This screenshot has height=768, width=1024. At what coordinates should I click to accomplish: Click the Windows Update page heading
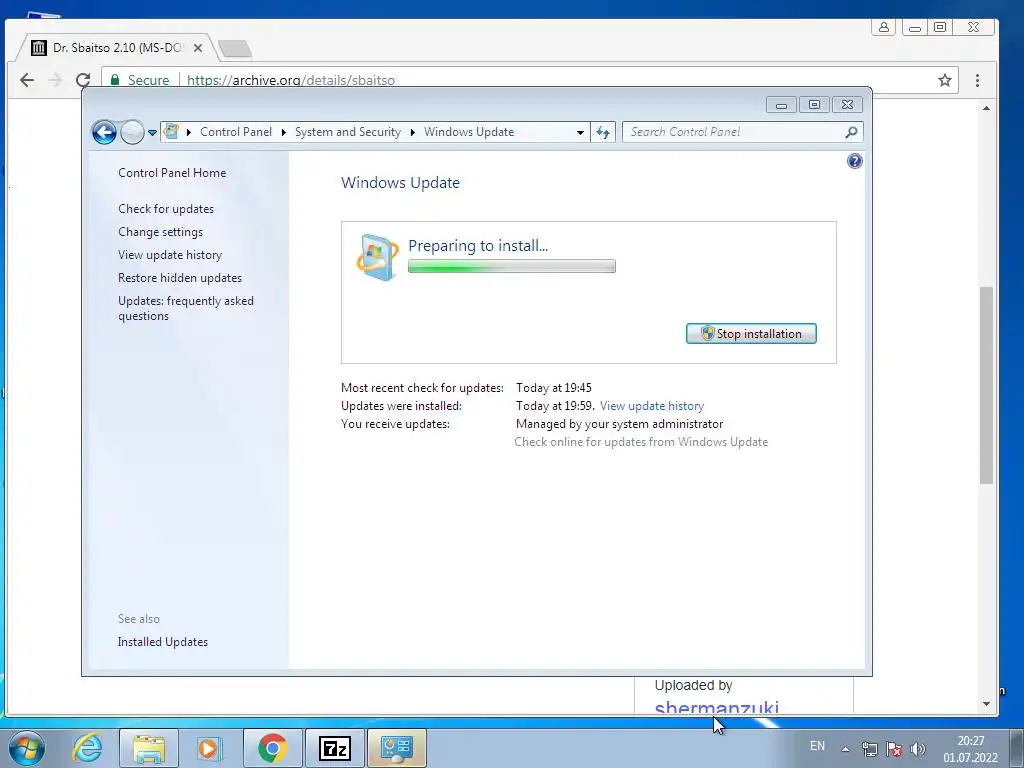pyautogui.click(x=400, y=183)
